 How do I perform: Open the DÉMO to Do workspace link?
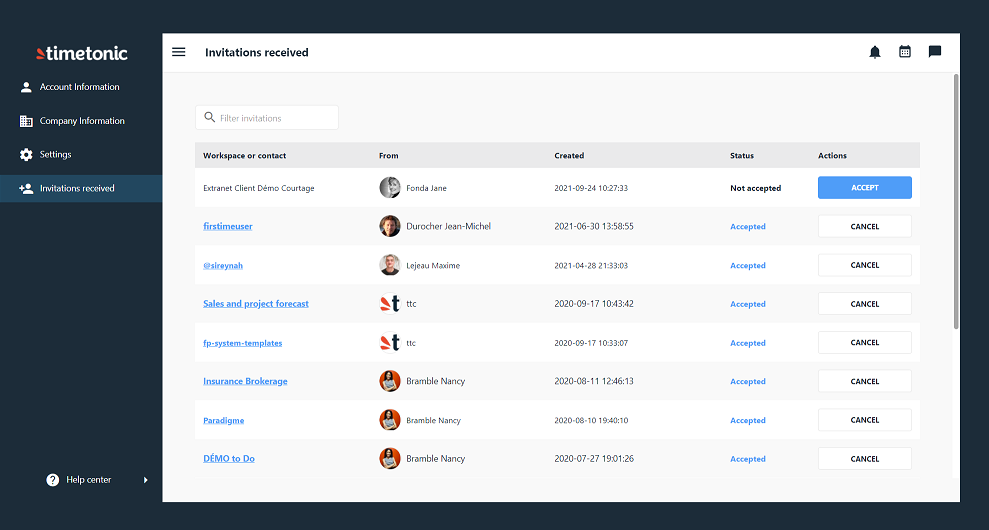228,459
